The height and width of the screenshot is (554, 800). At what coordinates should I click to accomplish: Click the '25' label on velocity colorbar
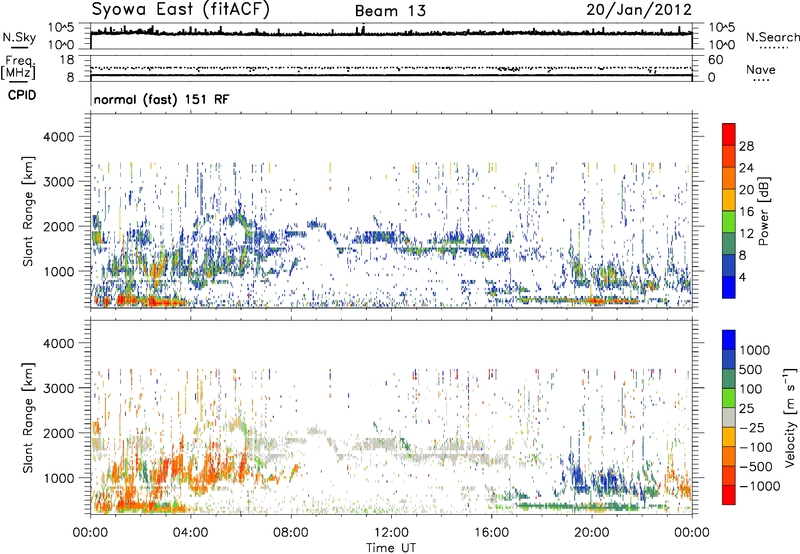coord(747,409)
